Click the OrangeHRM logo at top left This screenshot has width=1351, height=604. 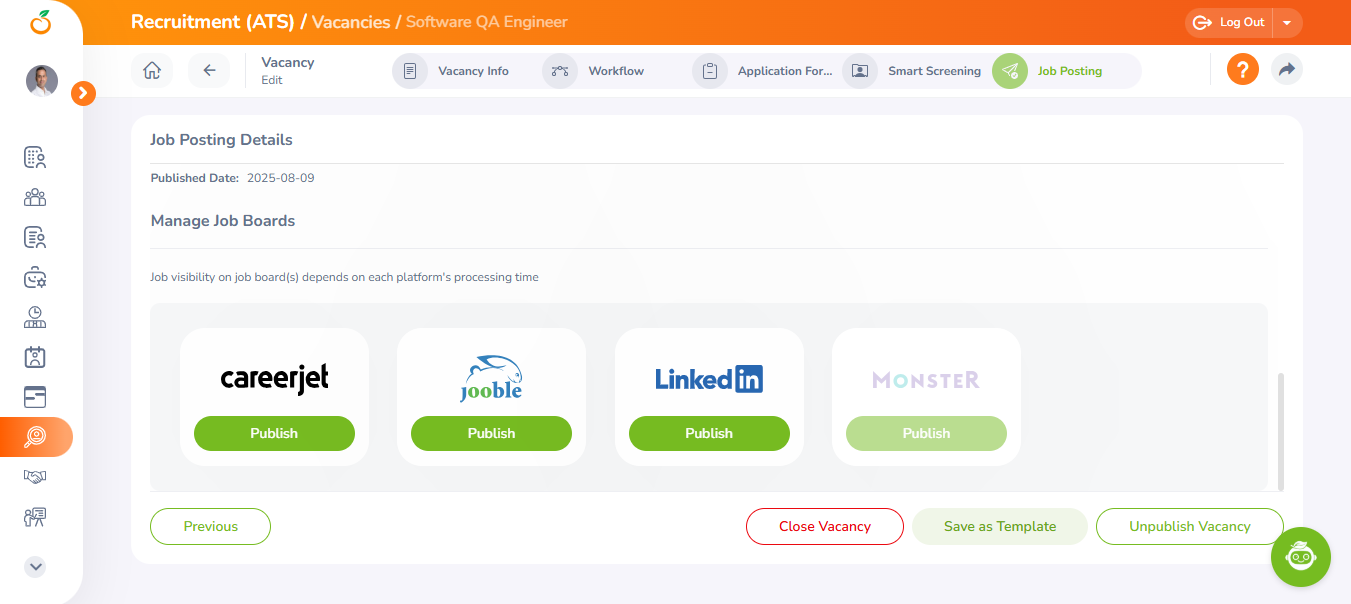(41, 21)
